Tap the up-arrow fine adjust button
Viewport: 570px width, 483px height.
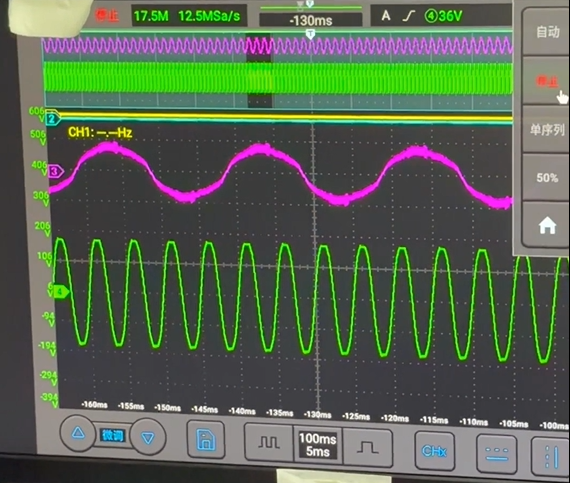point(78,433)
